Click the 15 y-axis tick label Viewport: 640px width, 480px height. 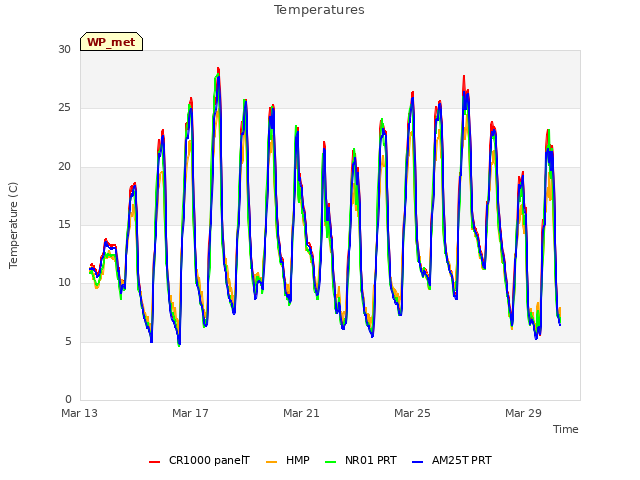64,224
